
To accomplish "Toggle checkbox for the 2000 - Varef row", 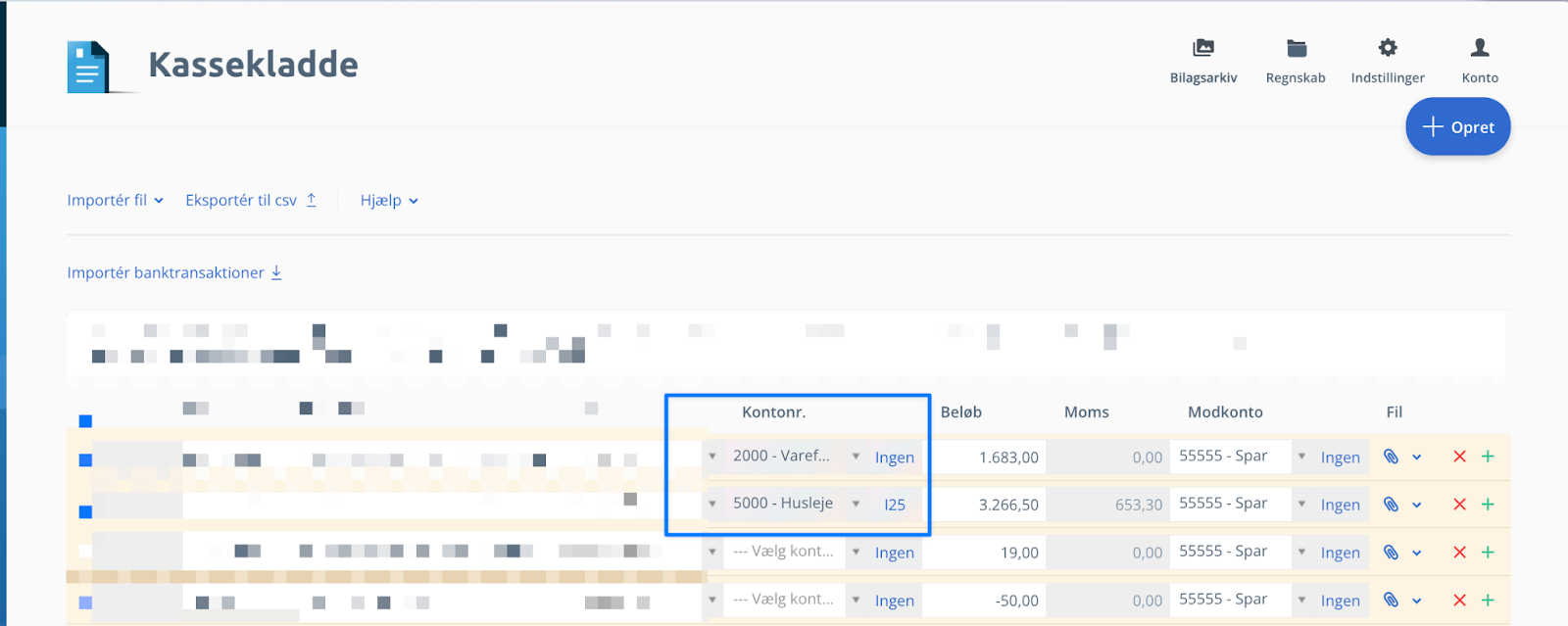I will [x=85, y=460].
